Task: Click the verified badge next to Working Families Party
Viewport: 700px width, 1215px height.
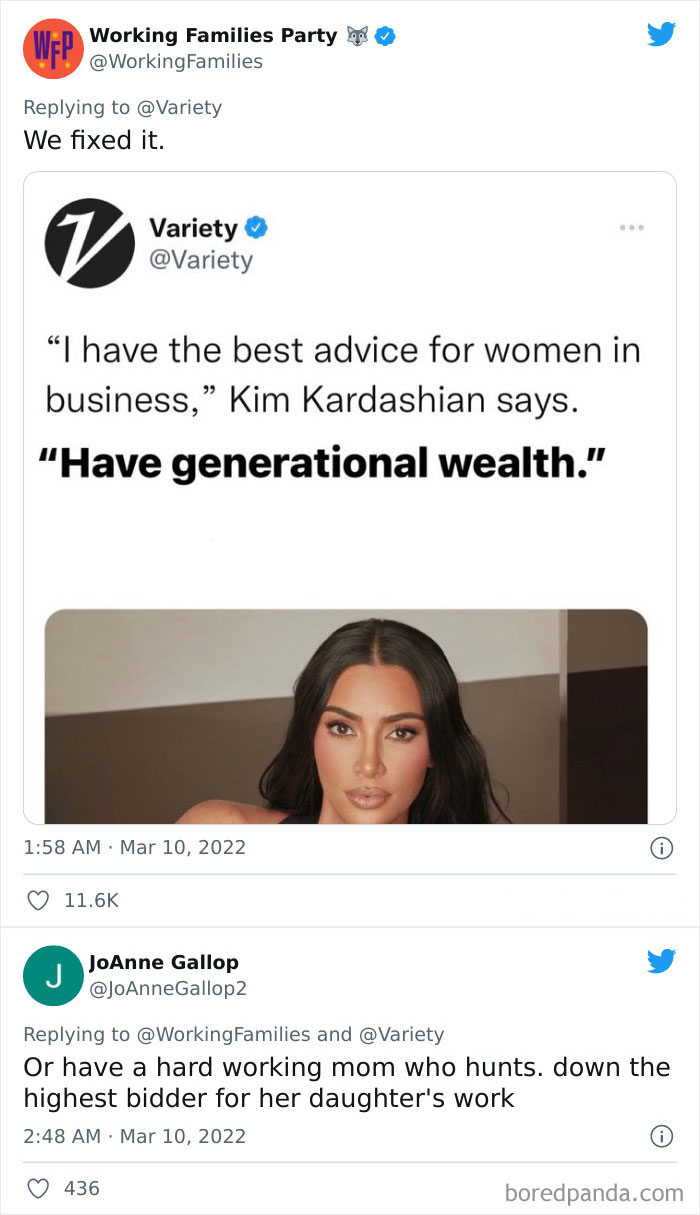Action: pos(384,33)
